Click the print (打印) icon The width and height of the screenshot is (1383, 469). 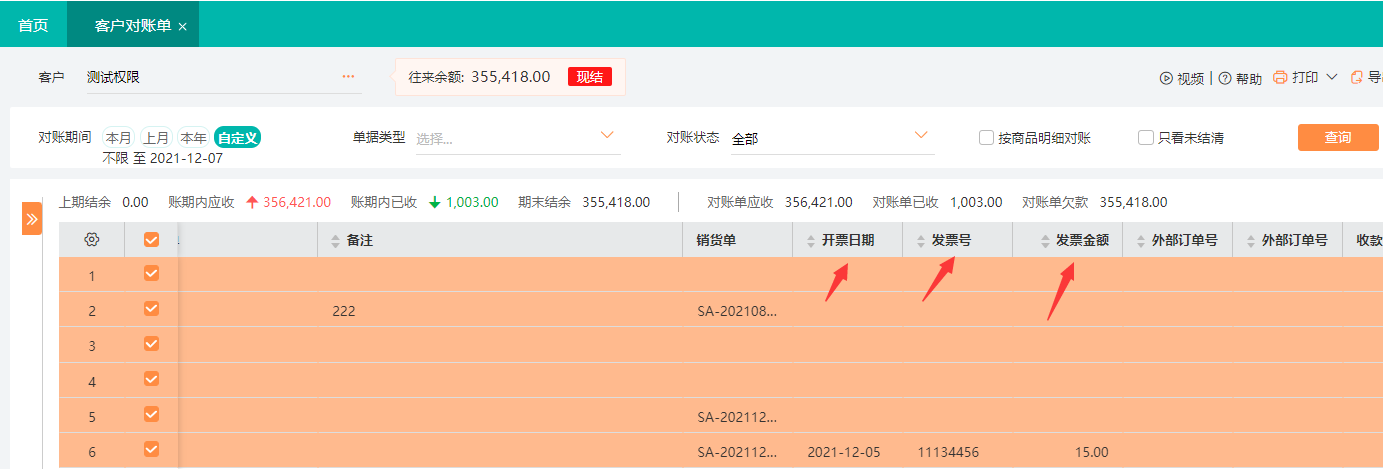tap(1280, 77)
